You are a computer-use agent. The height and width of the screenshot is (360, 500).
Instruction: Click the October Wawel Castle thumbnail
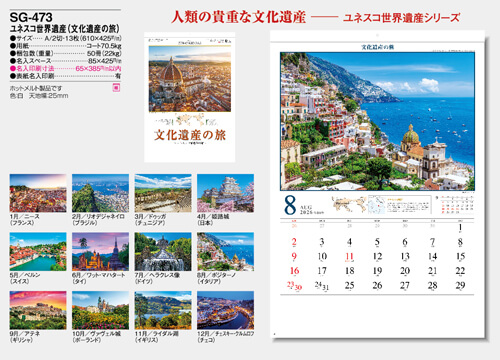100,310
